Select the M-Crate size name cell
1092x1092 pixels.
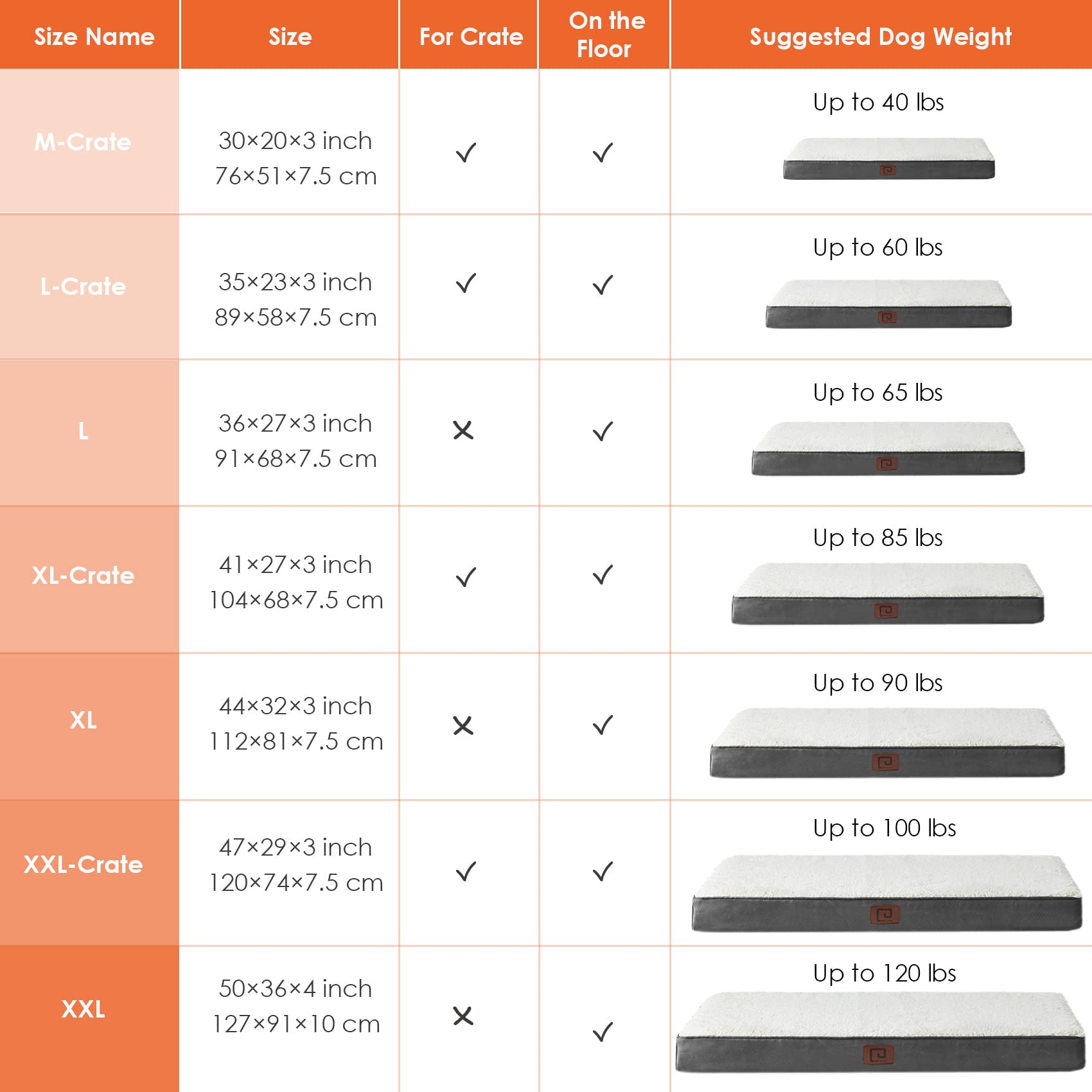coord(83,142)
